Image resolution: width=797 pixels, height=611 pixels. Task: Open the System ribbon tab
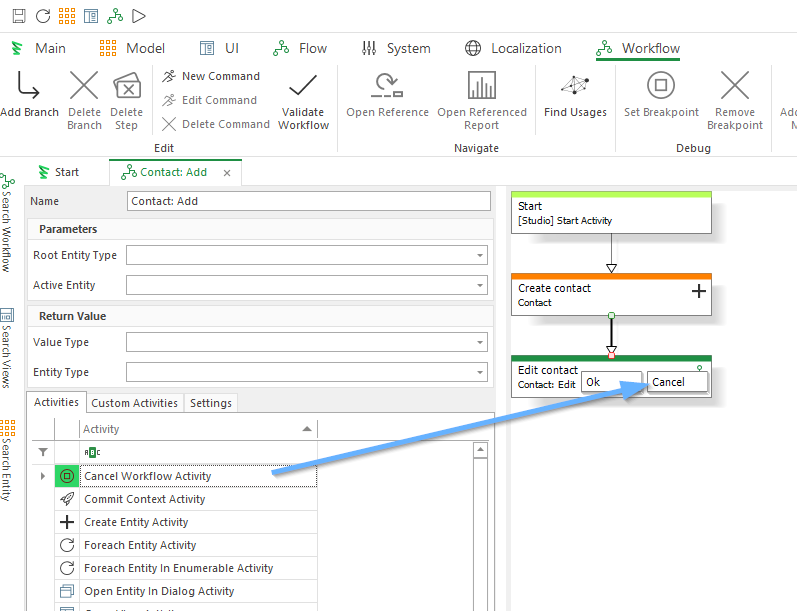click(396, 48)
